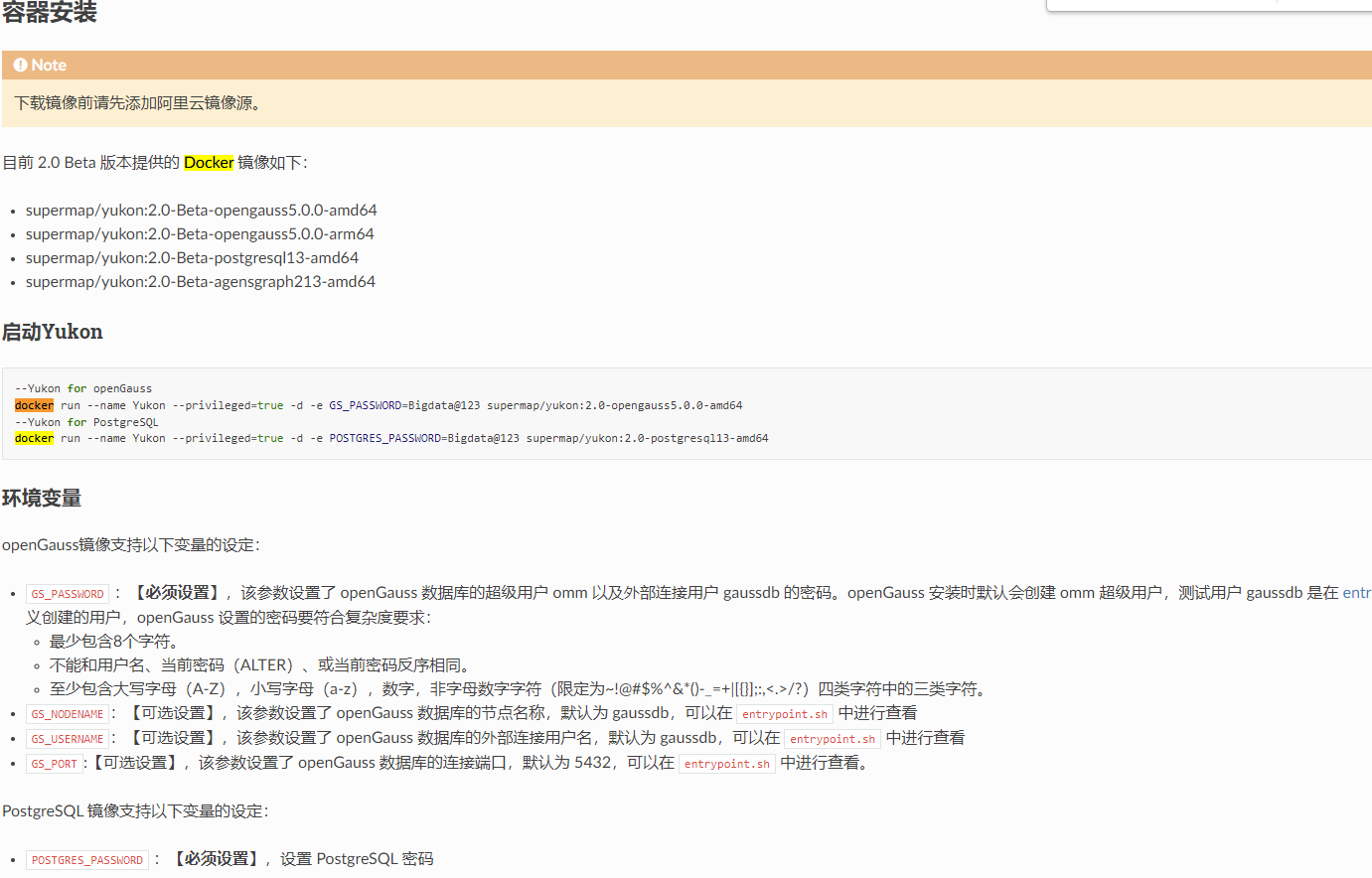Open the blue link after gaussdb 是在
1372x878 pixels.
[1357, 593]
